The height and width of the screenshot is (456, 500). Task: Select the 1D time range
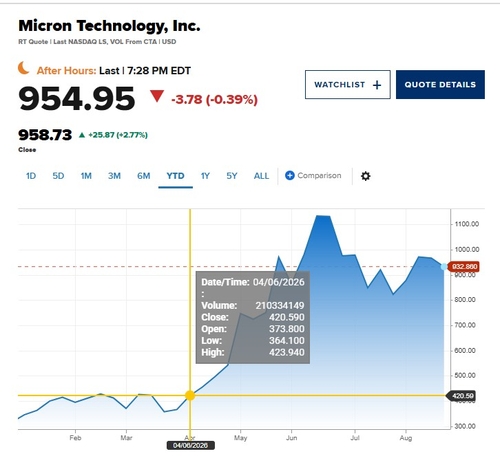coord(31,176)
